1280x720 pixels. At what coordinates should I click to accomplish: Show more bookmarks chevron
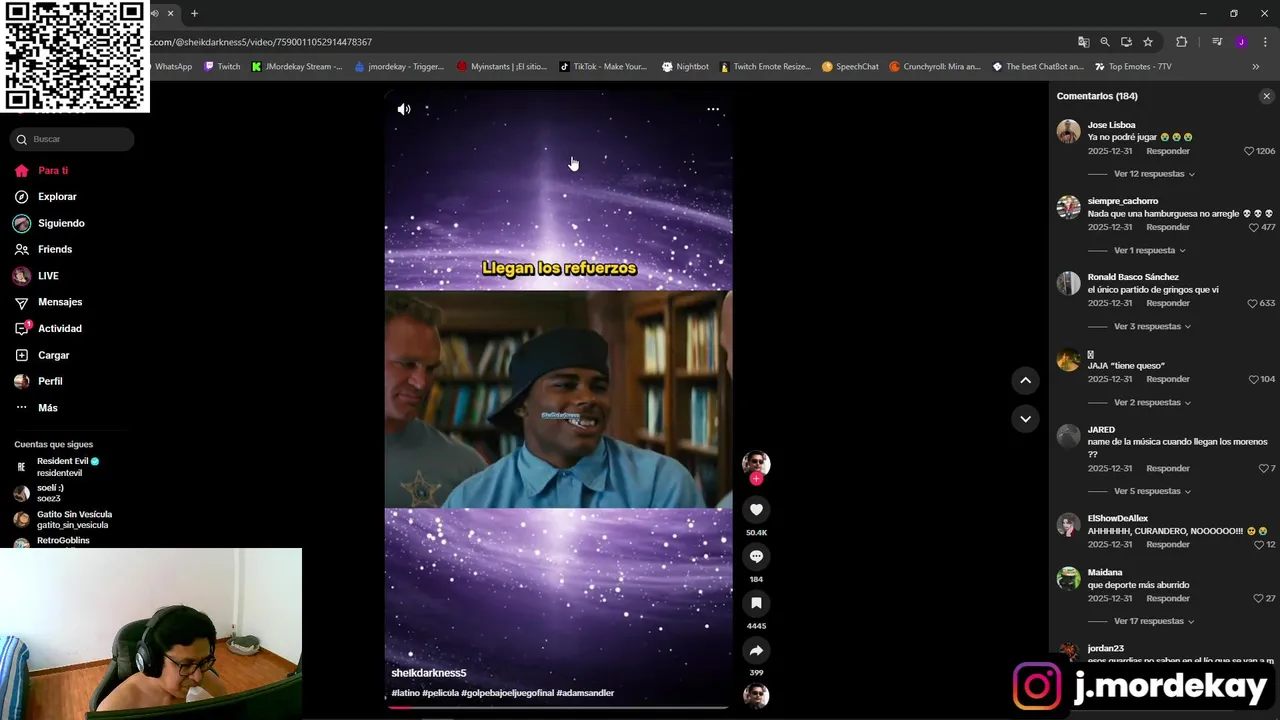(1256, 67)
